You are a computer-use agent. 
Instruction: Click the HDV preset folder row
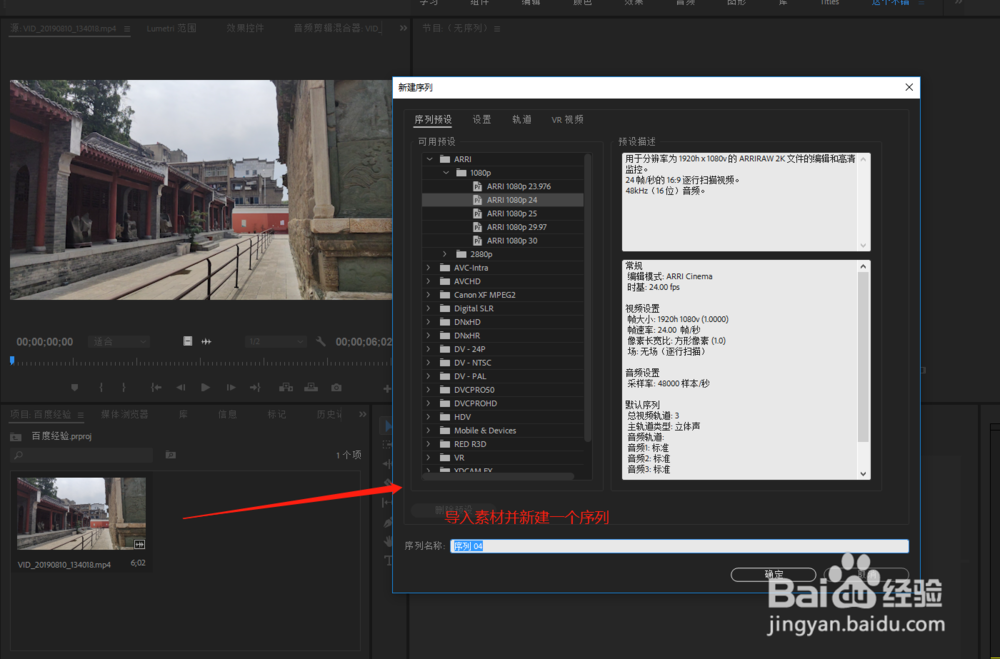coord(503,417)
